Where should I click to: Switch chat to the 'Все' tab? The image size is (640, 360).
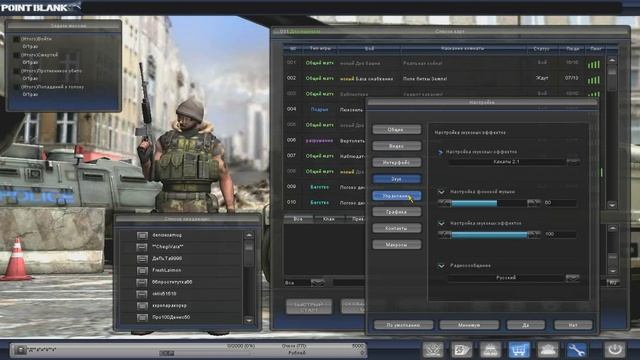pos(298,219)
